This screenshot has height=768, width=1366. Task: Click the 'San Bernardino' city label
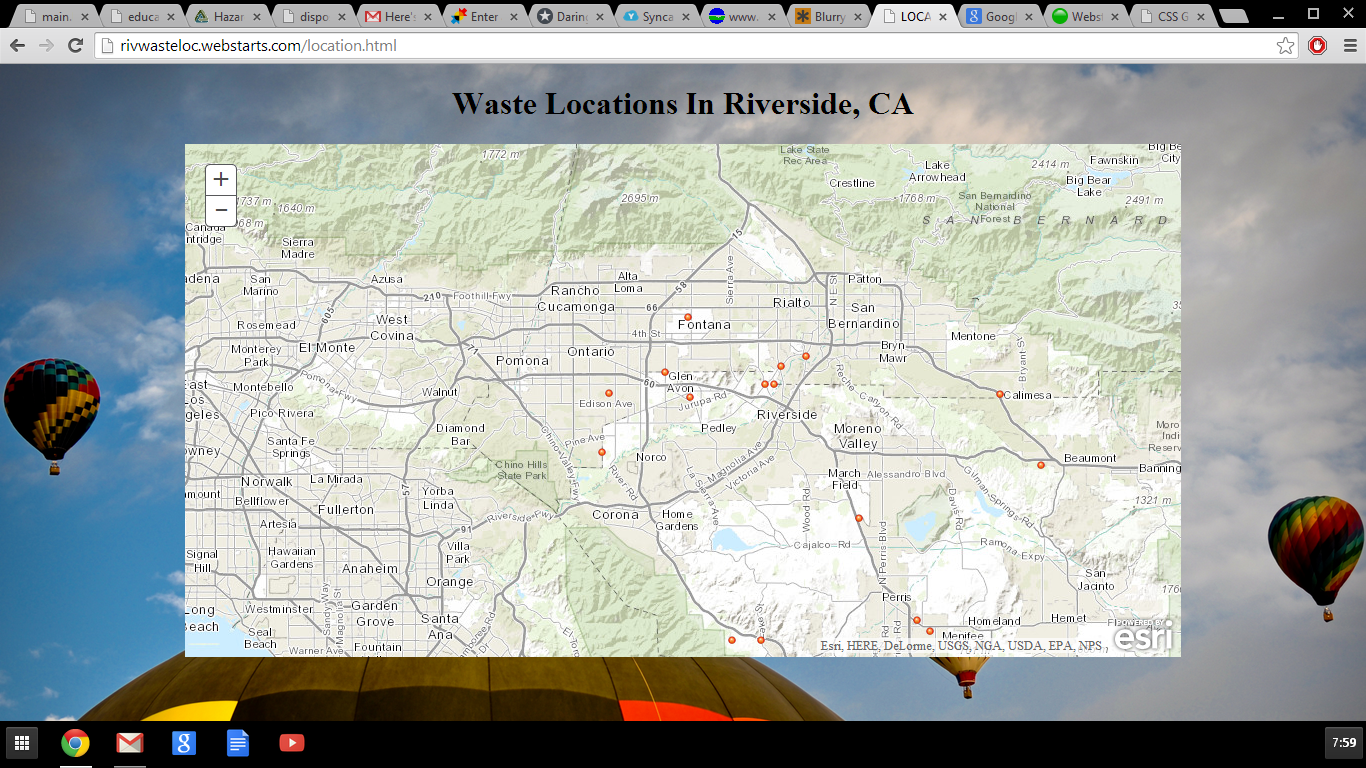[x=864, y=316]
